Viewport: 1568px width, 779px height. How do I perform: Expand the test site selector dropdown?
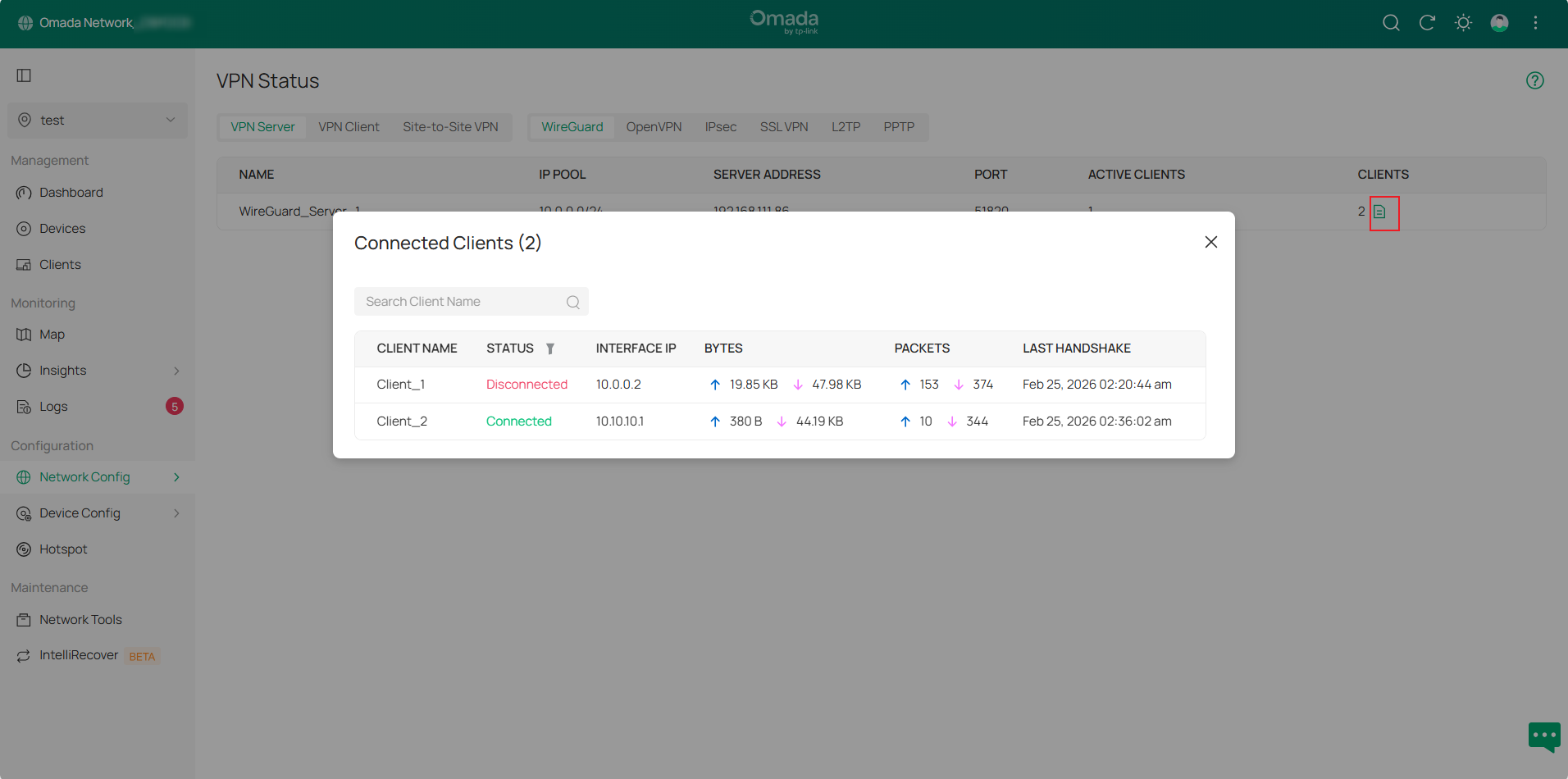[x=171, y=120]
